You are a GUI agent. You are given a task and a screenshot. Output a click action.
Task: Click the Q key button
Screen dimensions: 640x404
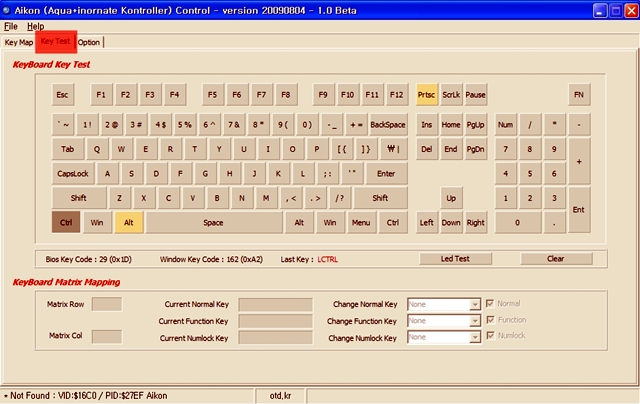pyautogui.click(x=97, y=149)
